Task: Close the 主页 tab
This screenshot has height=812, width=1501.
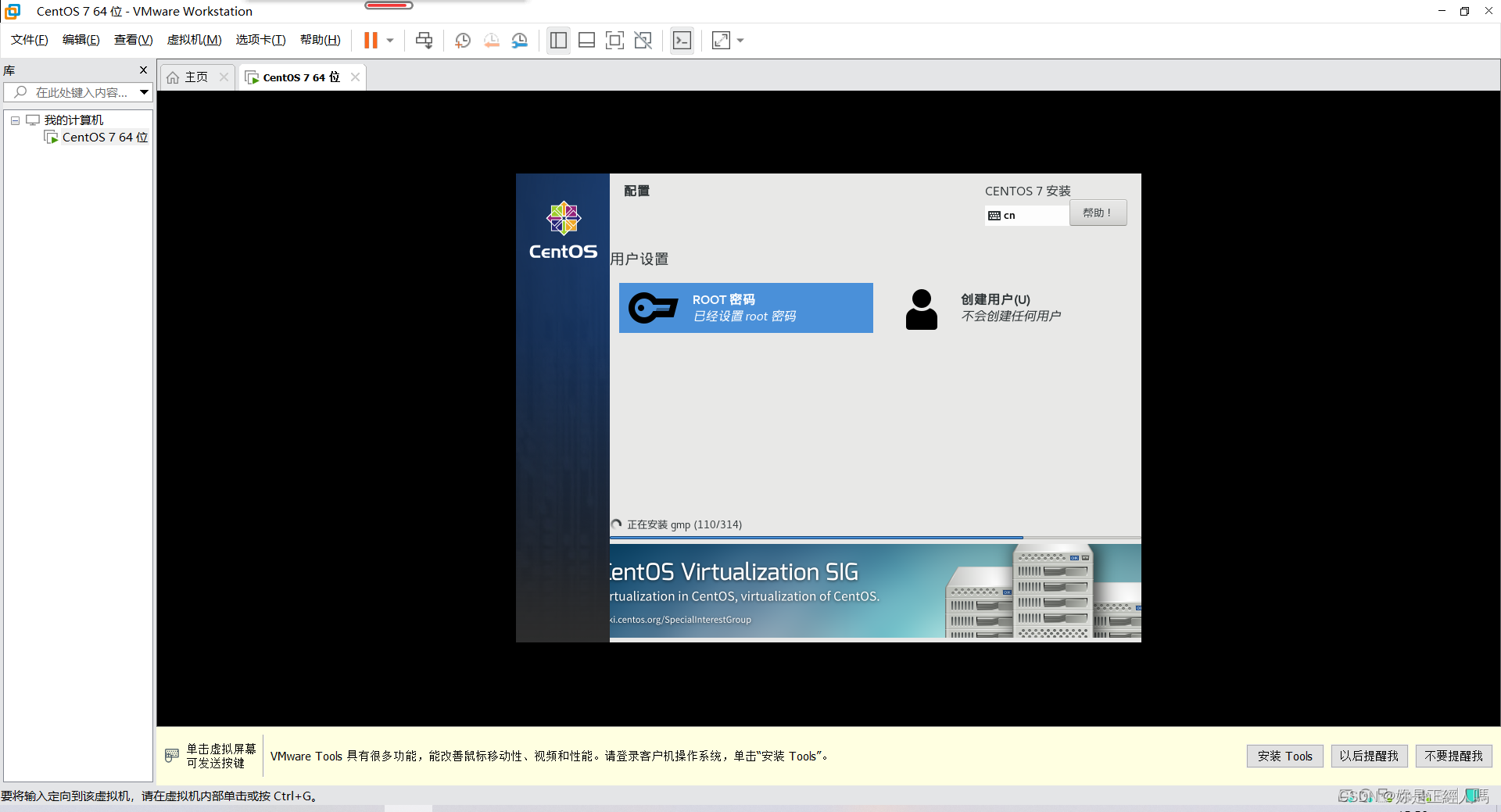Action: pos(224,77)
